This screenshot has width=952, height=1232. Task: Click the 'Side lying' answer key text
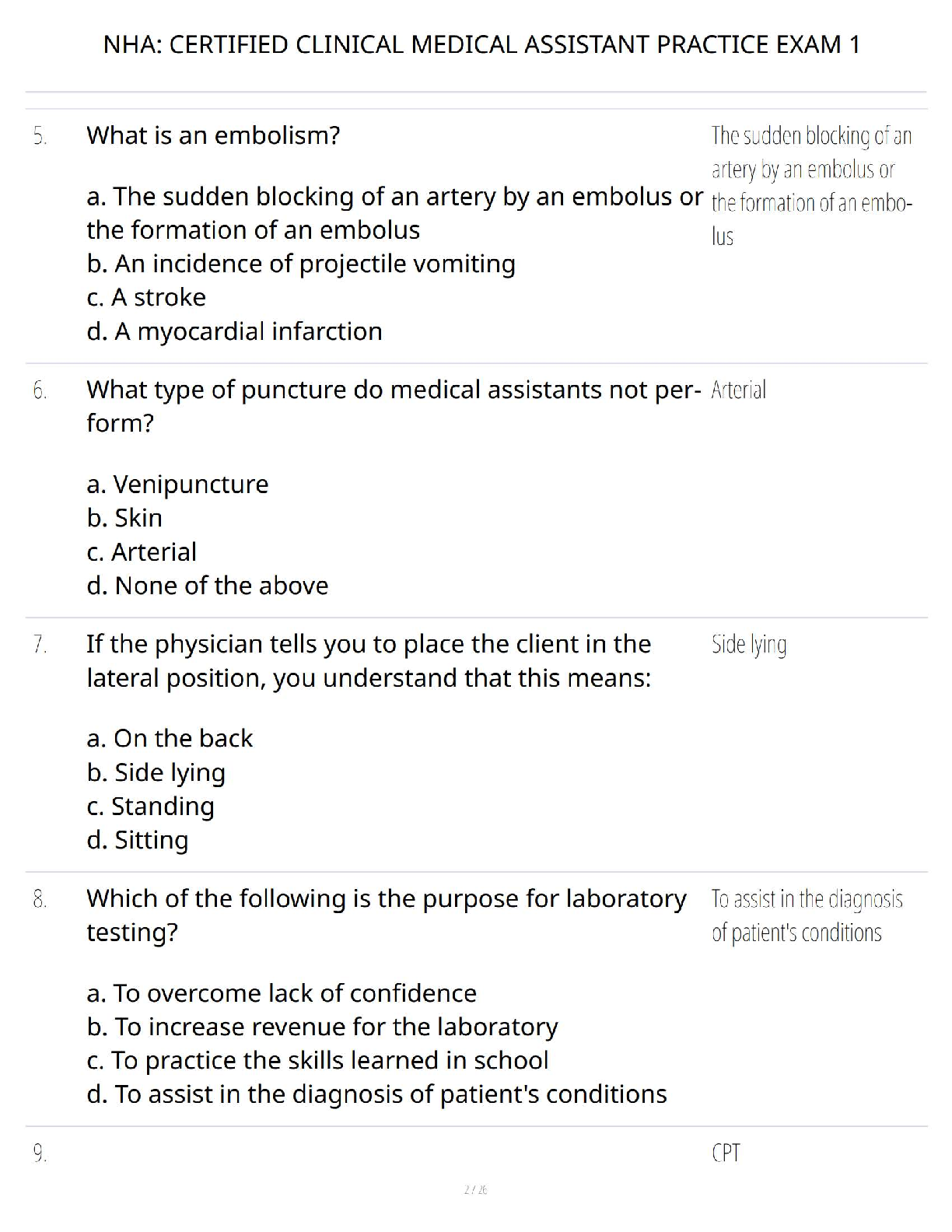pyautogui.click(x=749, y=645)
